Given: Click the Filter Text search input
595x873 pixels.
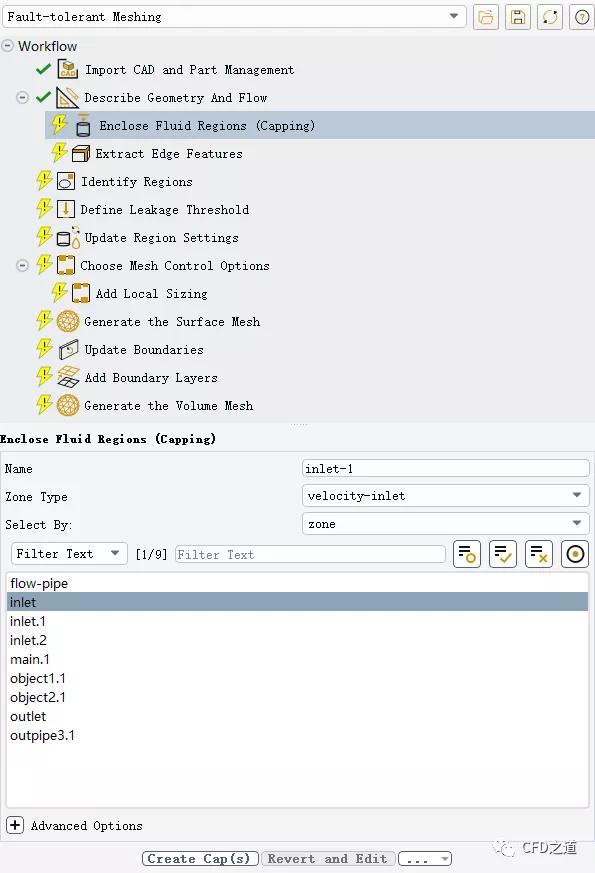Looking at the screenshot, I should pos(310,554).
